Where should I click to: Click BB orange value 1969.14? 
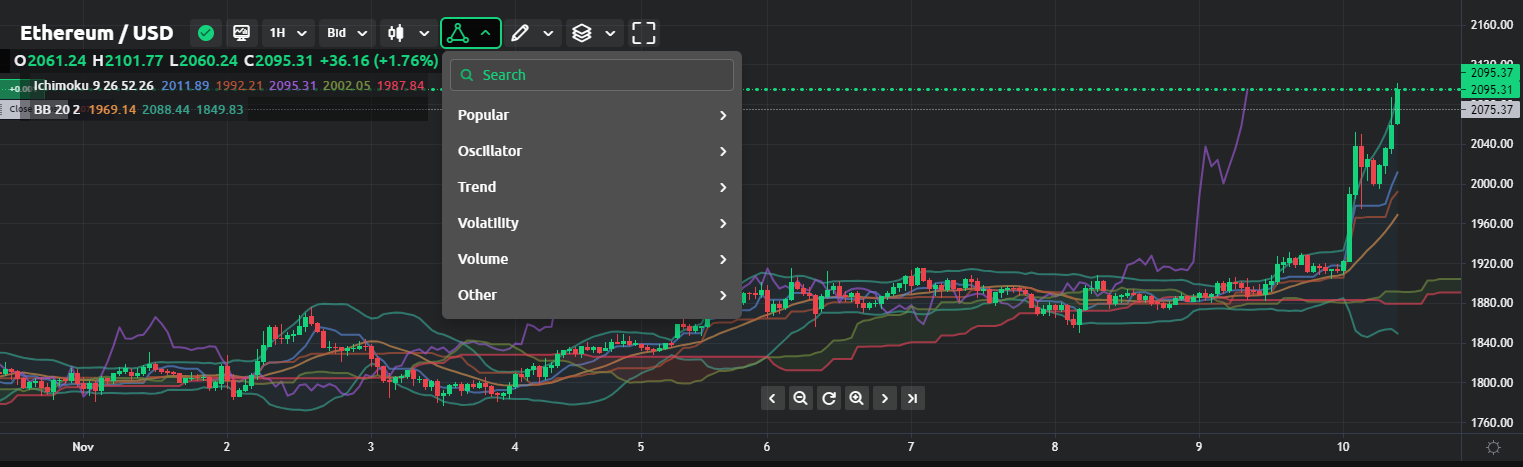click(112, 109)
